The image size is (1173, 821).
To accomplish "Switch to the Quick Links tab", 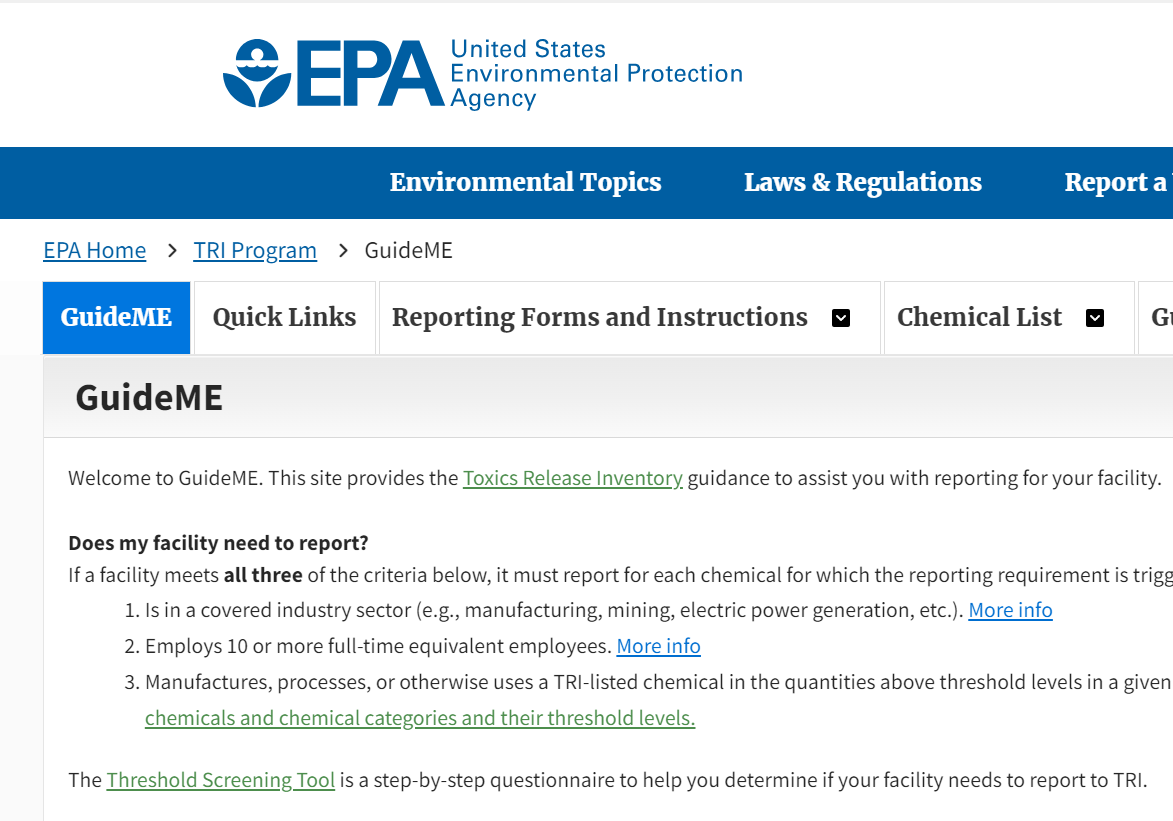I will click(x=284, y=317).
